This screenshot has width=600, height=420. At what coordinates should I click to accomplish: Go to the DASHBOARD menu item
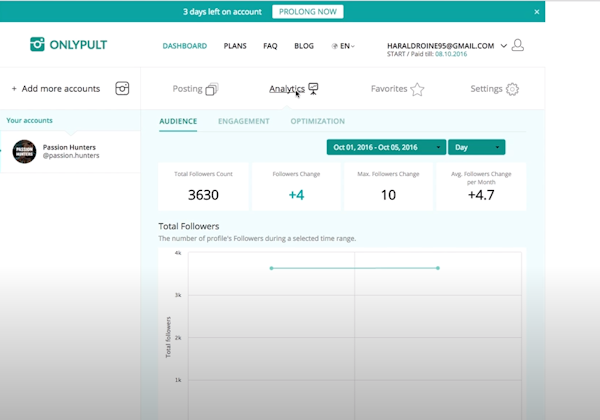point(184,46)
